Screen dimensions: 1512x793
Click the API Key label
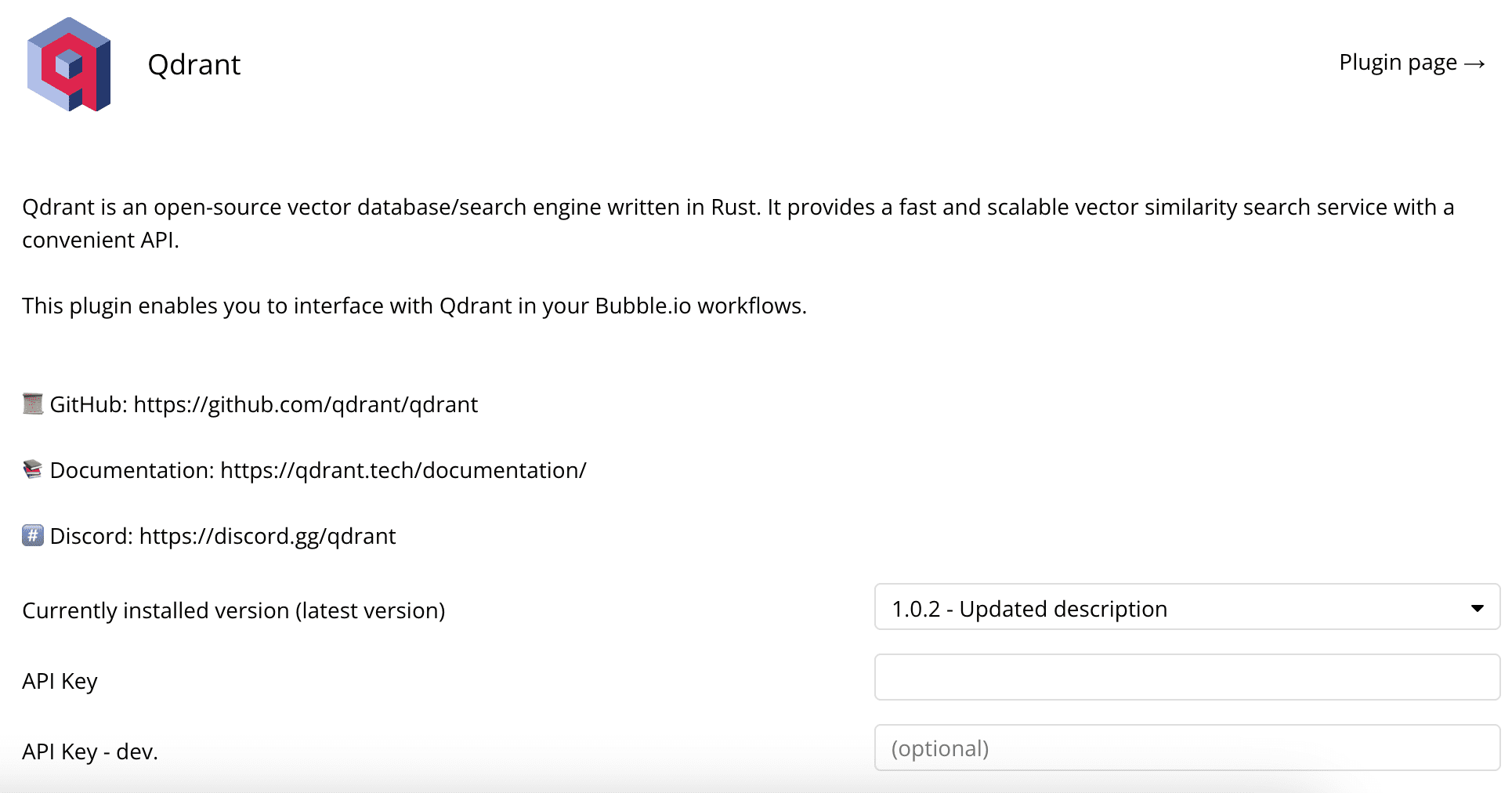tap(60, 681)
